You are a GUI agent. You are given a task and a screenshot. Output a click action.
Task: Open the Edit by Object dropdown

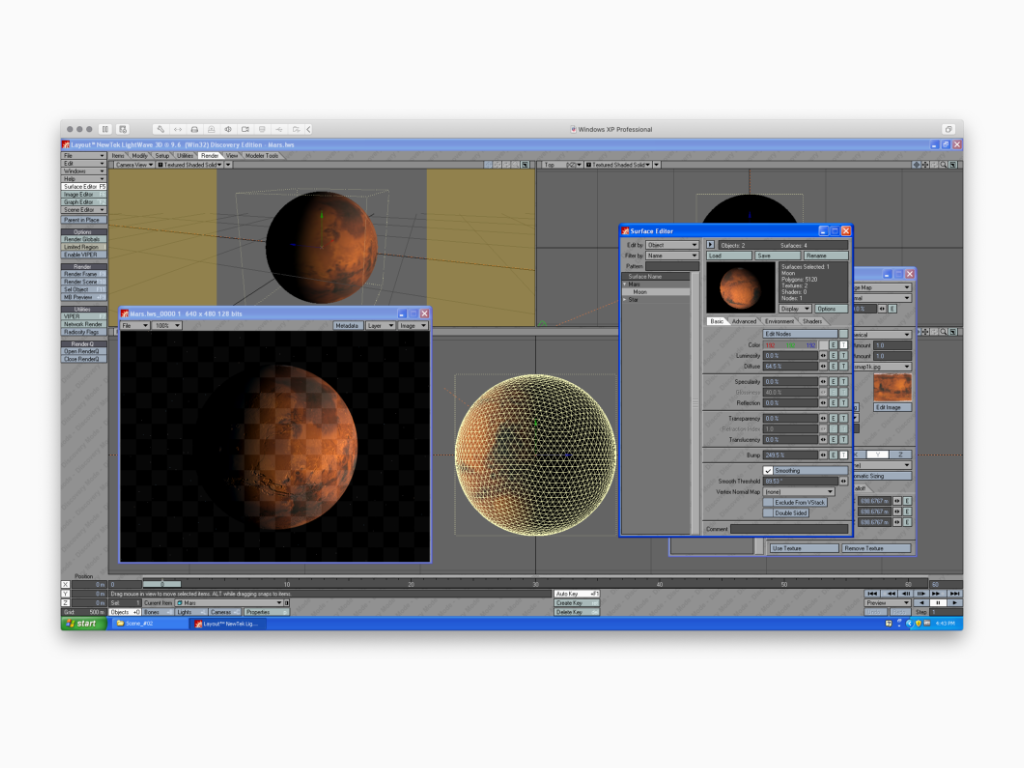[671, 245]
